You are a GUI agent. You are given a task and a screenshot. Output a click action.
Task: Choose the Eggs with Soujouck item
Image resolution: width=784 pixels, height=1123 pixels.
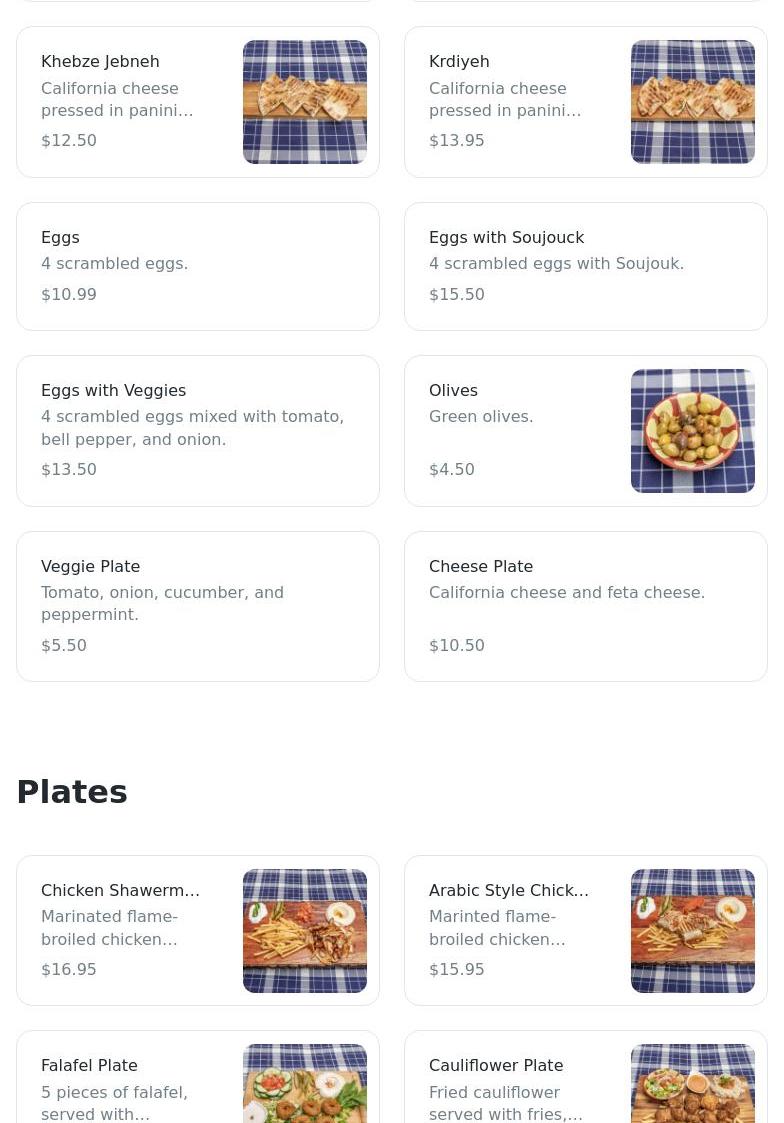(586, 266)
